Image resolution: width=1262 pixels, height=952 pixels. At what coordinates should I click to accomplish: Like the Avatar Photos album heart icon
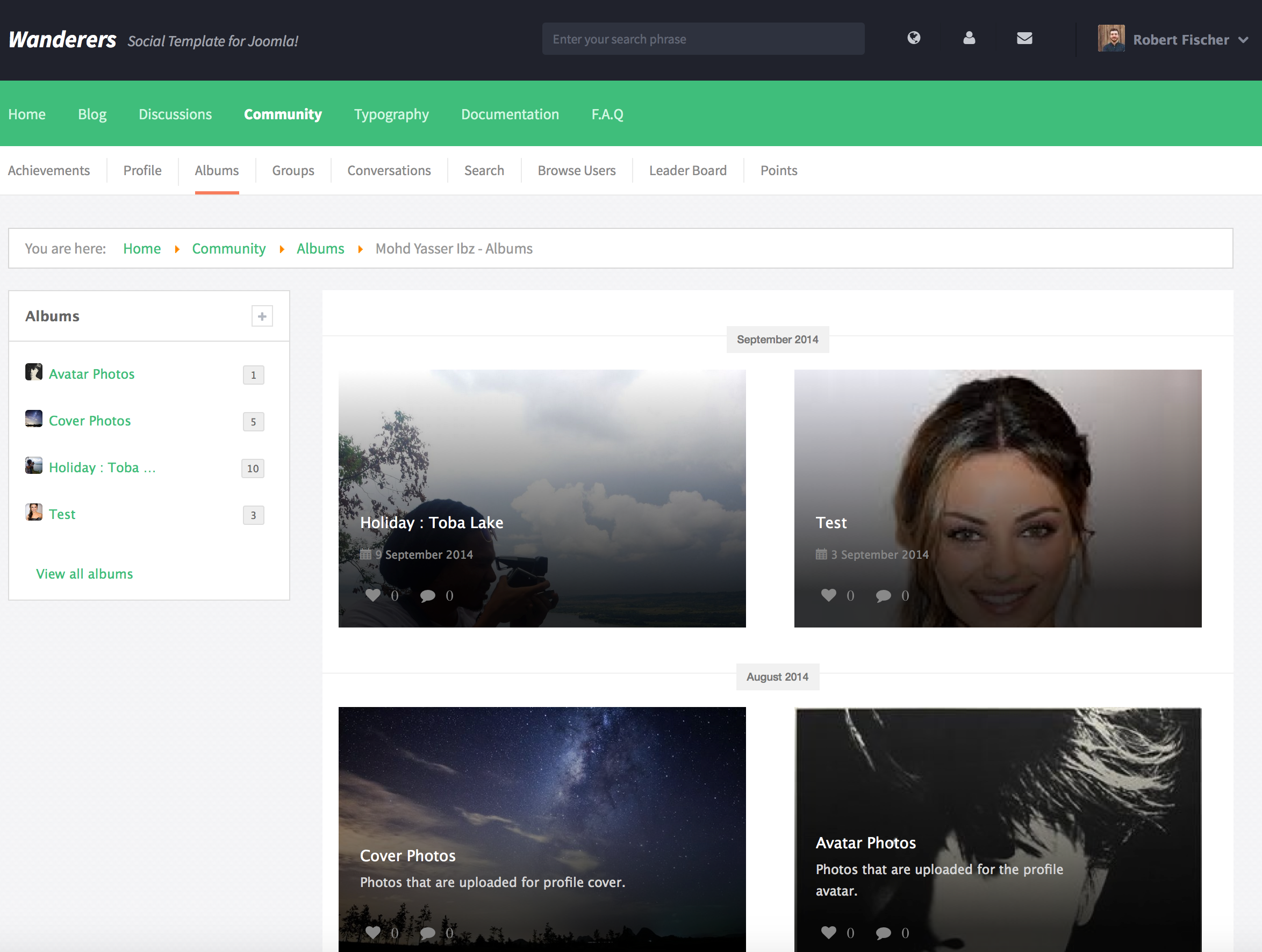[x=828, y=932]
